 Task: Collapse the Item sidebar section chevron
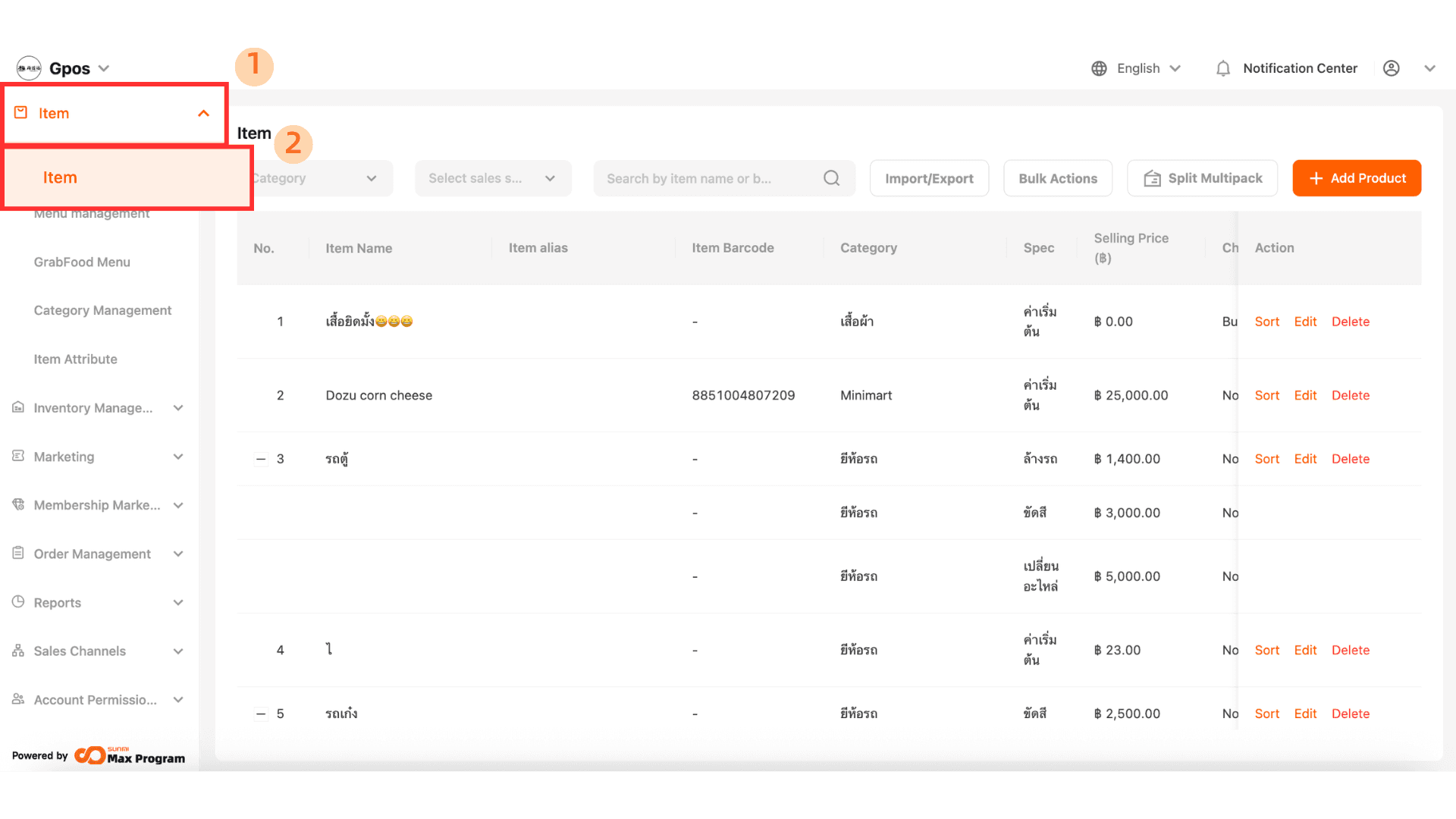203,113
